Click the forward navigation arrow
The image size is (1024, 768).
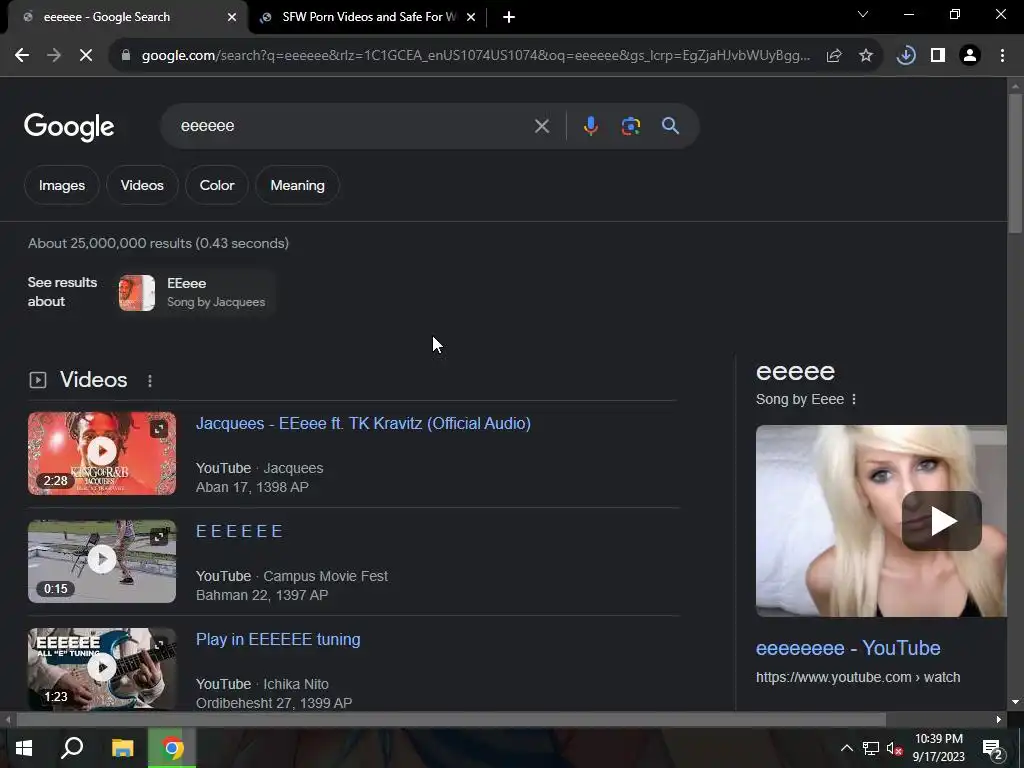(54, 56)
